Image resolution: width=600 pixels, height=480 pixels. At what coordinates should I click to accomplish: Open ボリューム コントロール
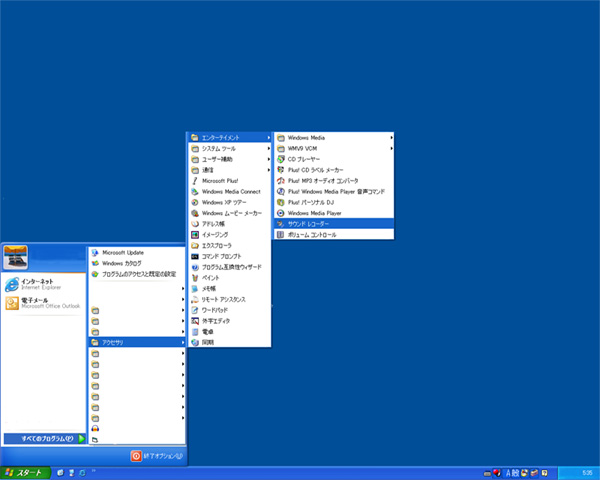[334, 235]
